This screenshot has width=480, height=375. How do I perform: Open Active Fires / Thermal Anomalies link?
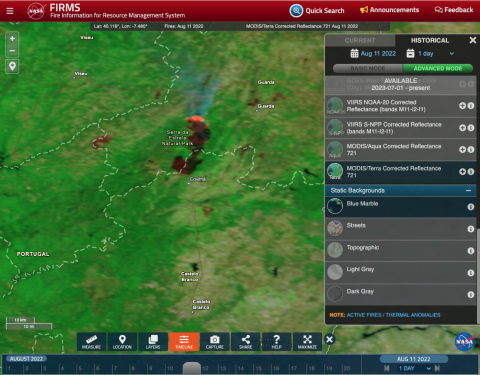coord(393,315)
